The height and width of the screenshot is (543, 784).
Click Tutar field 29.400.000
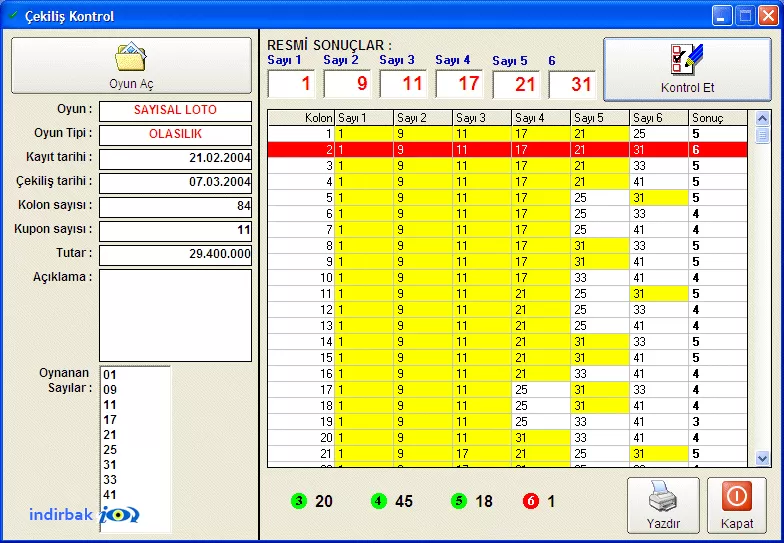point(176,255)
